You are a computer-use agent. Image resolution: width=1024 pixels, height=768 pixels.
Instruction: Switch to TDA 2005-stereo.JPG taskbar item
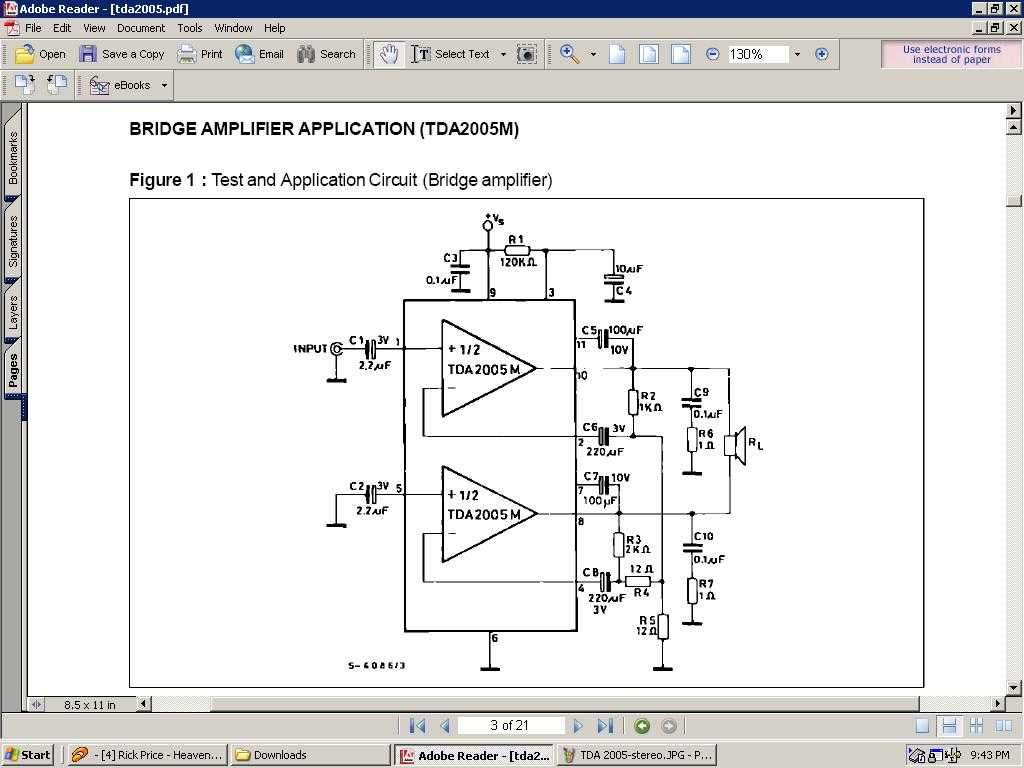click(x=637, y=755)
